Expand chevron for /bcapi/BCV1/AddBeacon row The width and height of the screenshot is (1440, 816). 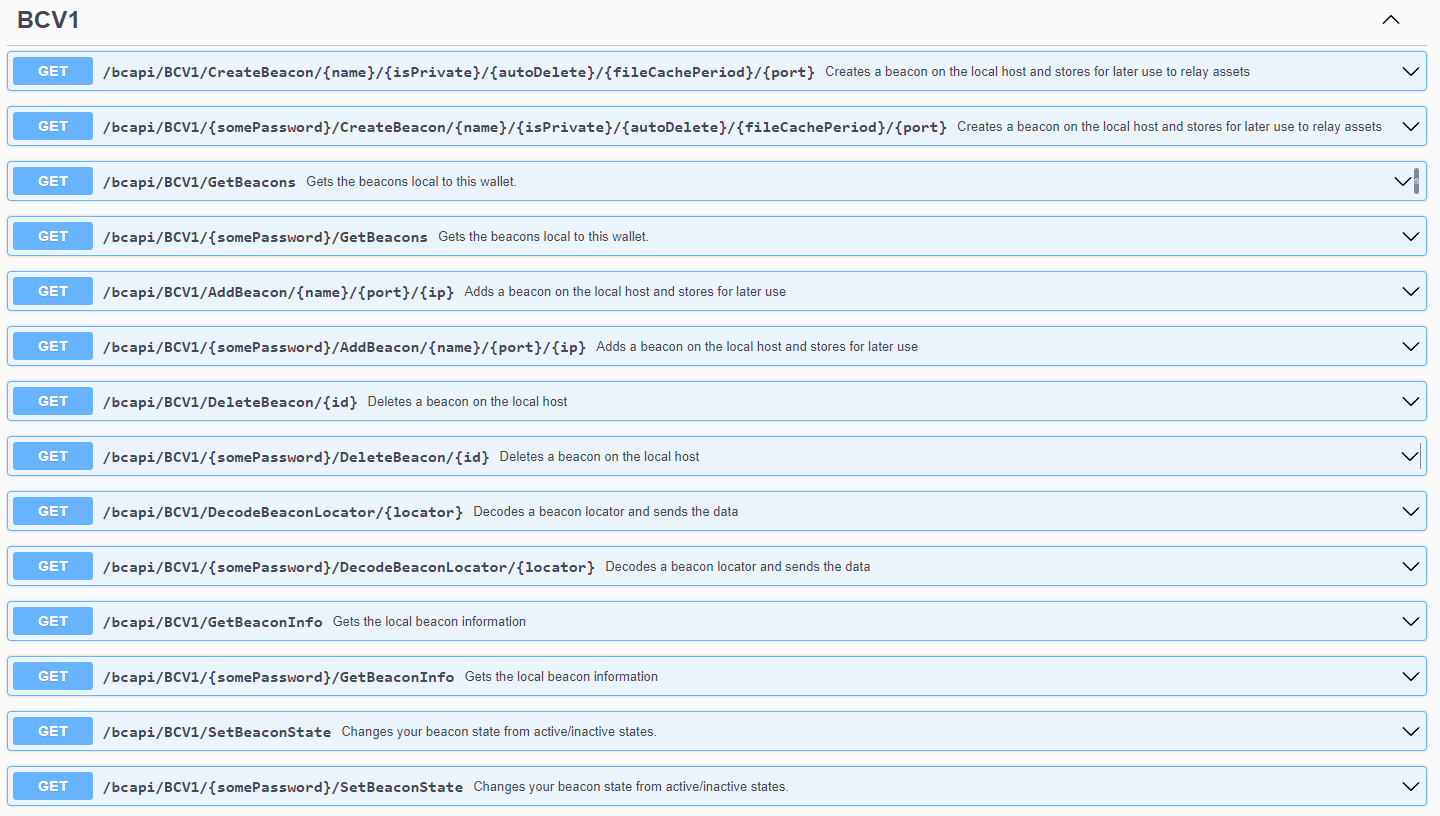tap(1411, 292)
